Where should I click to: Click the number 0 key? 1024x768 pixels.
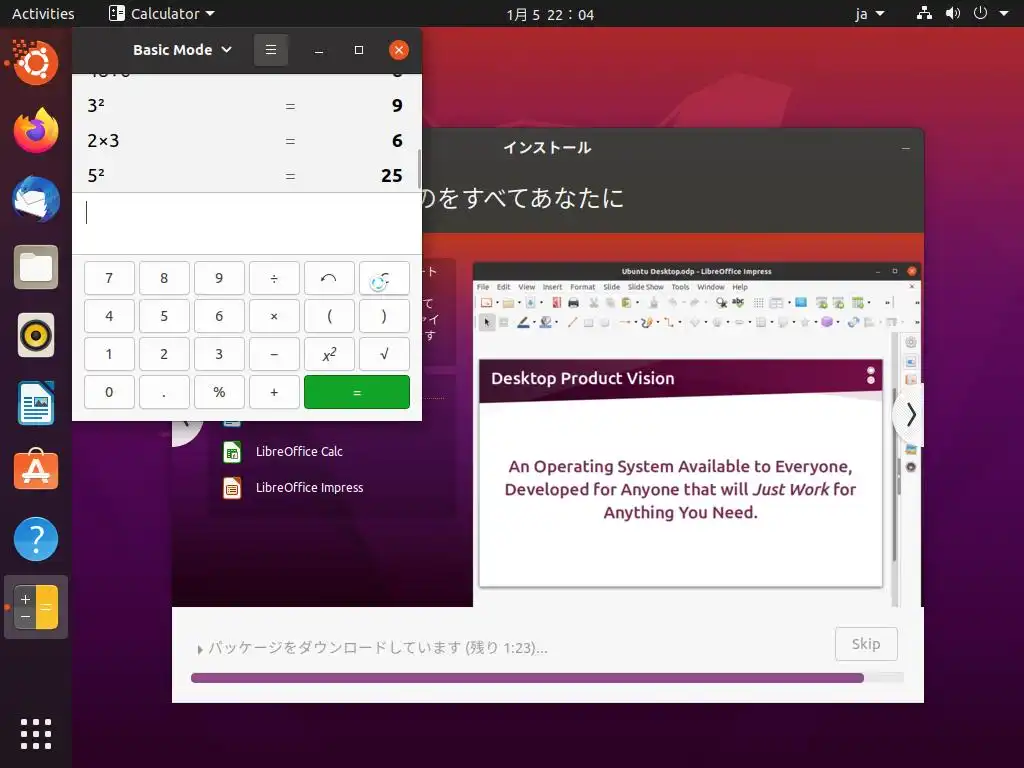(x=109, y=392)
